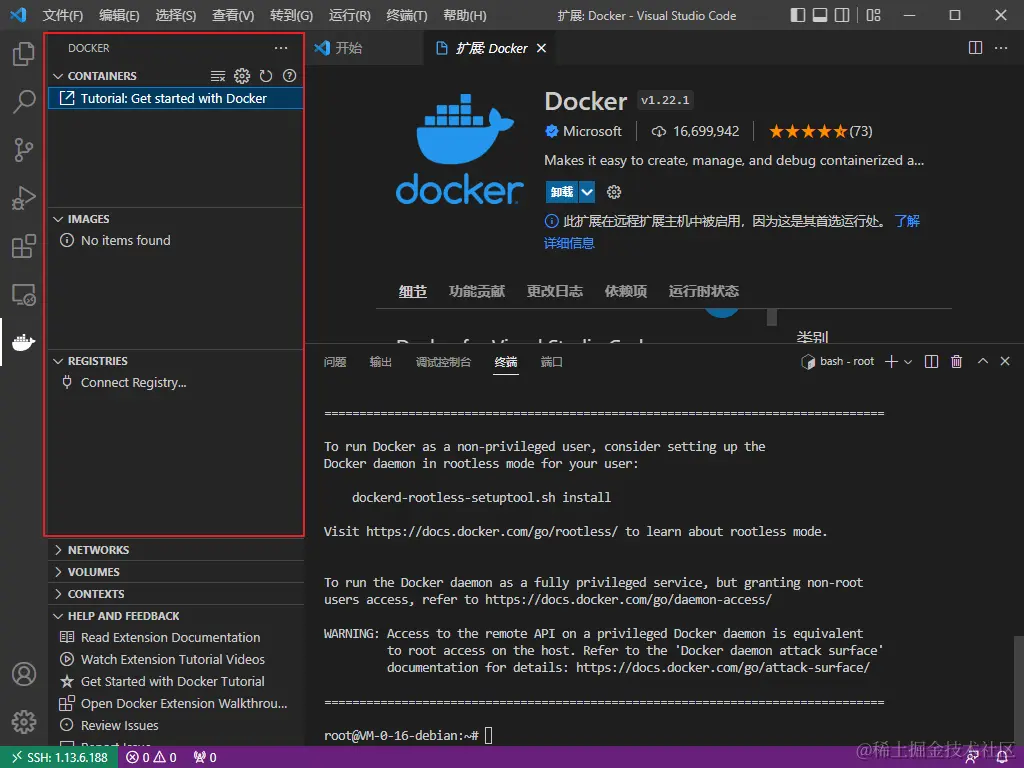The height and width of the screenshot is (768, 1024).
Task: Click the 卸载 uninstall button
Action: pos(562,192)
